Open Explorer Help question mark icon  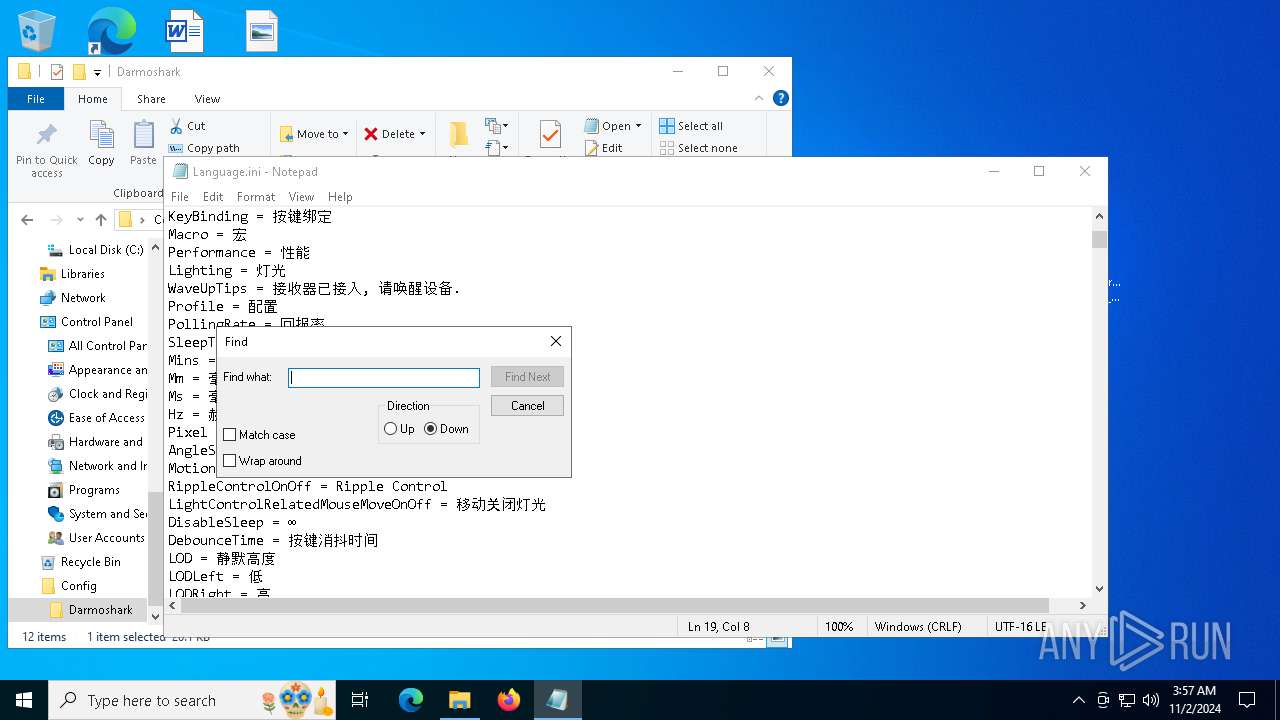tap(781, 98)
